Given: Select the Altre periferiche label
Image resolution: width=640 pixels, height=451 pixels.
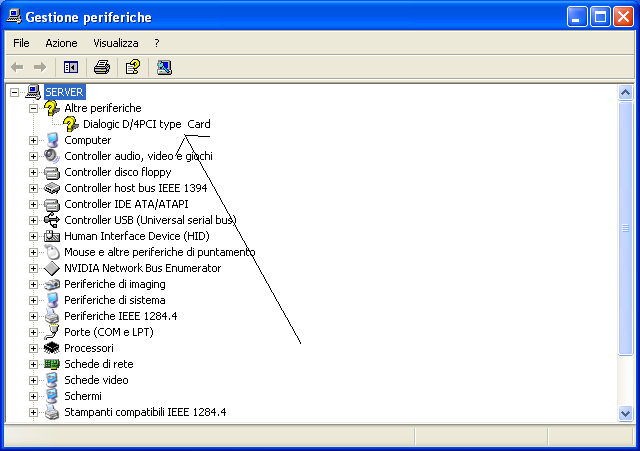Looking at the screenshot, I should click(x=103, y=108).
